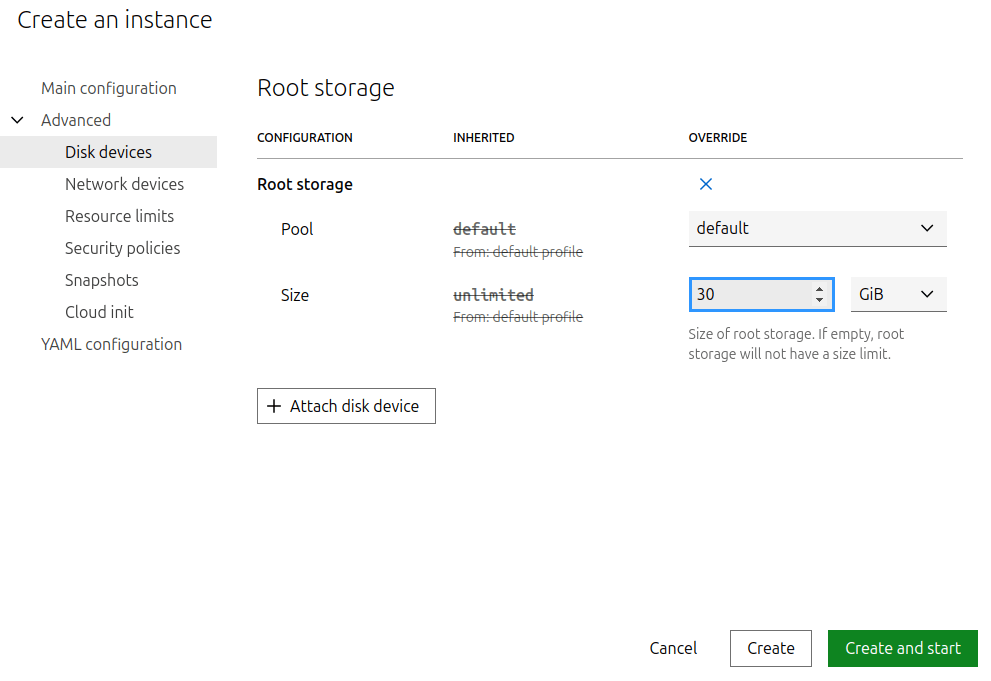
Task: Select Disk devices in the sidebar
Action: coord(109,152)
